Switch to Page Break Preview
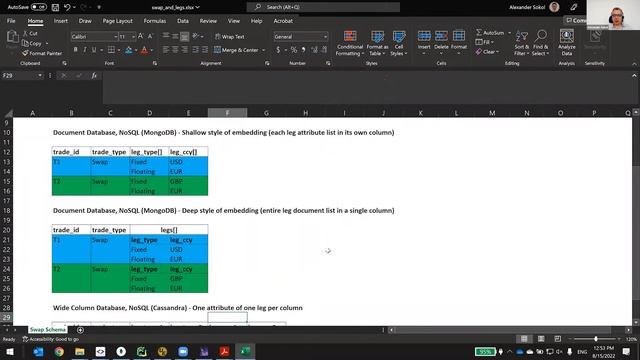The width and height of the screenshot is (640, 360). click(x=558, y=339)
